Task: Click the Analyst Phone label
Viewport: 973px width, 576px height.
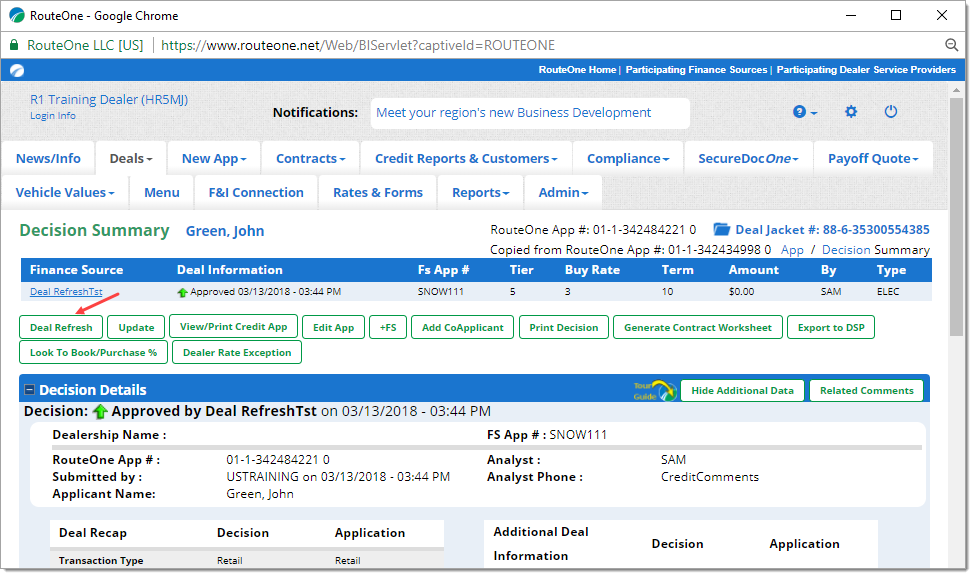Action: pyautogui.click(x=535, y=477)
